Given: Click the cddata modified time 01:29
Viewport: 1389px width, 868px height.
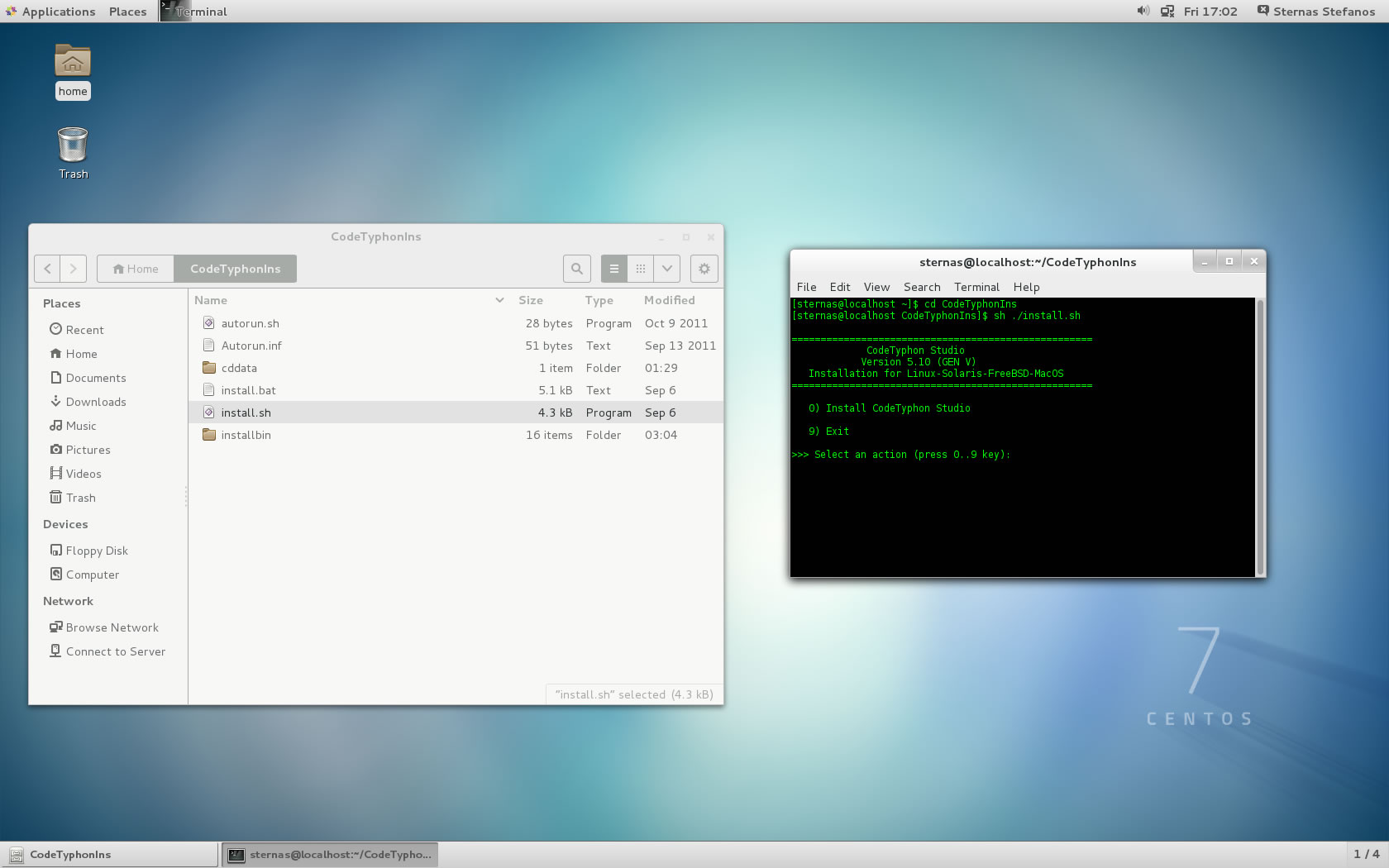Looking at the screenshot, I should [661, 368].
